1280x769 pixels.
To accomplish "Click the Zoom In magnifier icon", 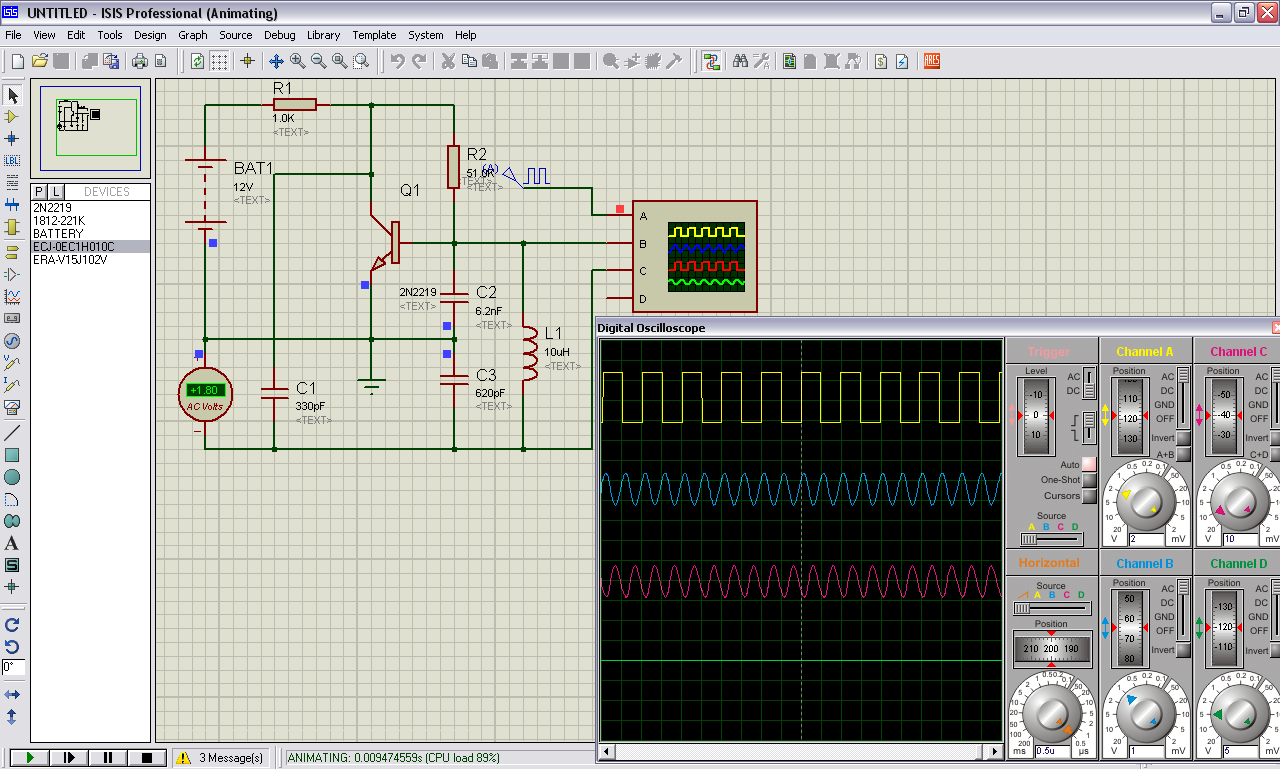I will tap(298, 61).
